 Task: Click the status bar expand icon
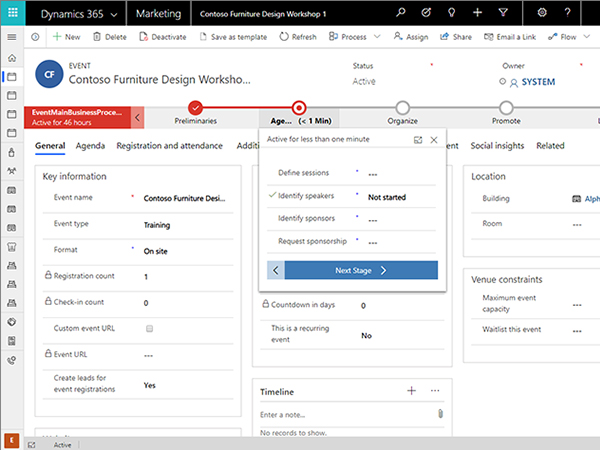(x=32, y=445)
